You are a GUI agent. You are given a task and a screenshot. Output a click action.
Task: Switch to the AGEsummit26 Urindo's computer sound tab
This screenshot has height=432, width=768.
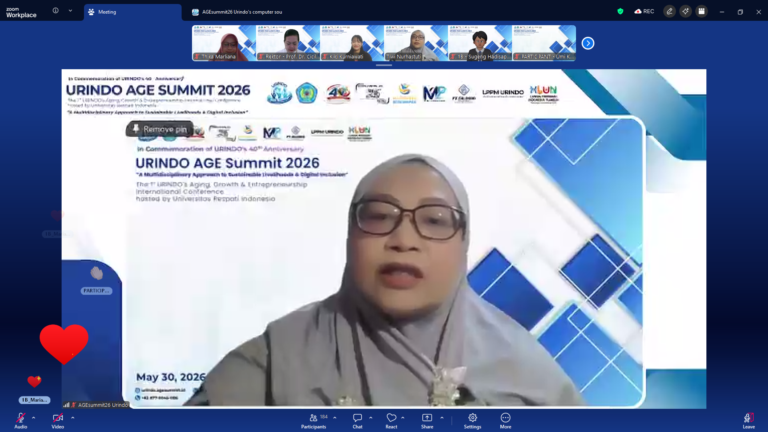pos(237,12)
